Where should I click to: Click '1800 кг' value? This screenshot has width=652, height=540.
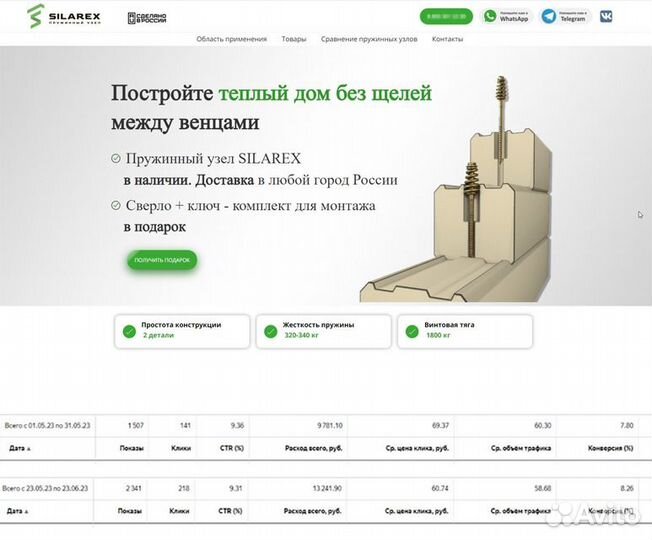(x=438, y=335)
